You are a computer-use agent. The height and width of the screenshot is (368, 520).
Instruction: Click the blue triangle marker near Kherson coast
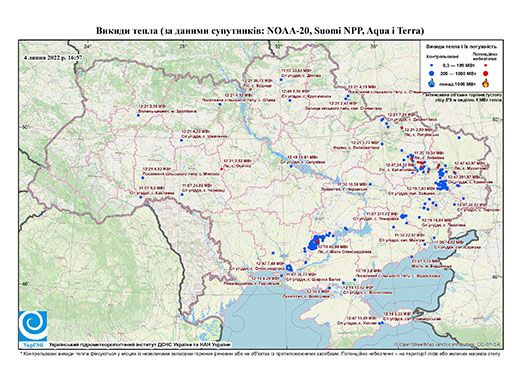[x=289, y=267]
